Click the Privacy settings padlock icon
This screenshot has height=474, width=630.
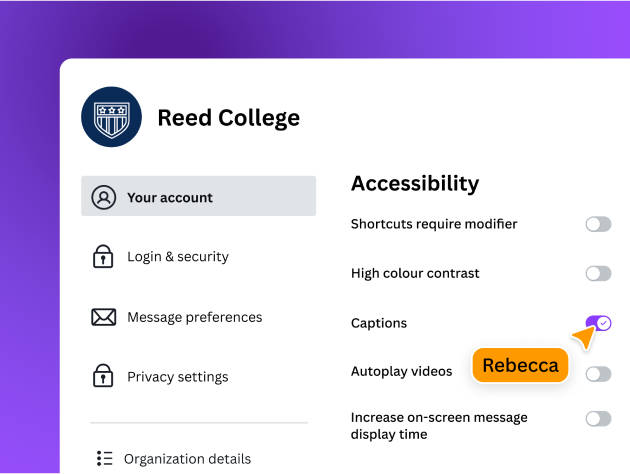tap(103, 377)
